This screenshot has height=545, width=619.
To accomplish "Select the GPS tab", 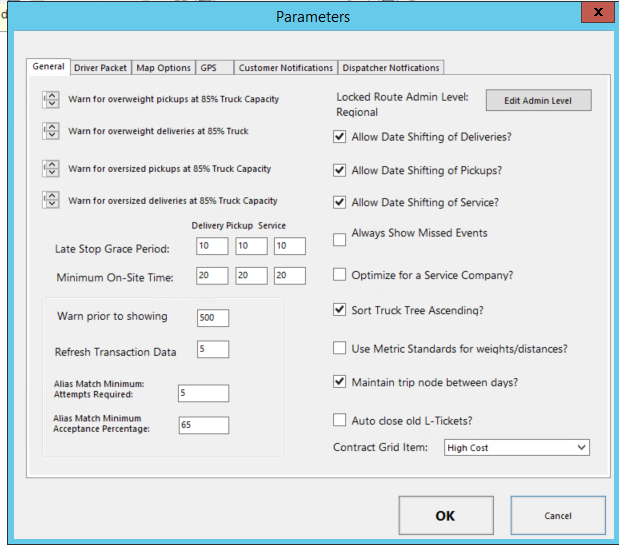I will pyautogui.click(x=208, y=68).
